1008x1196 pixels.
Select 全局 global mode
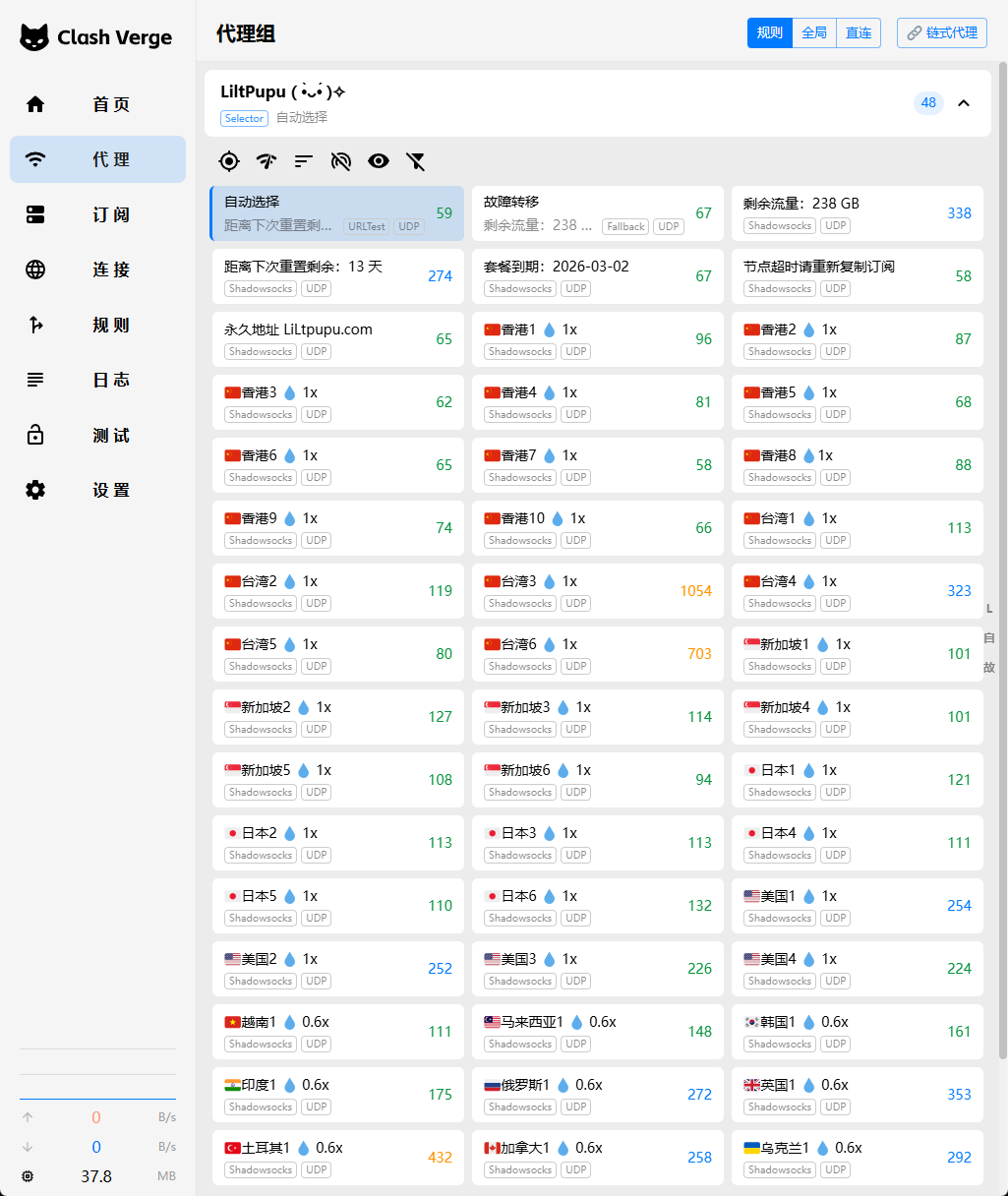pos(814,32)
